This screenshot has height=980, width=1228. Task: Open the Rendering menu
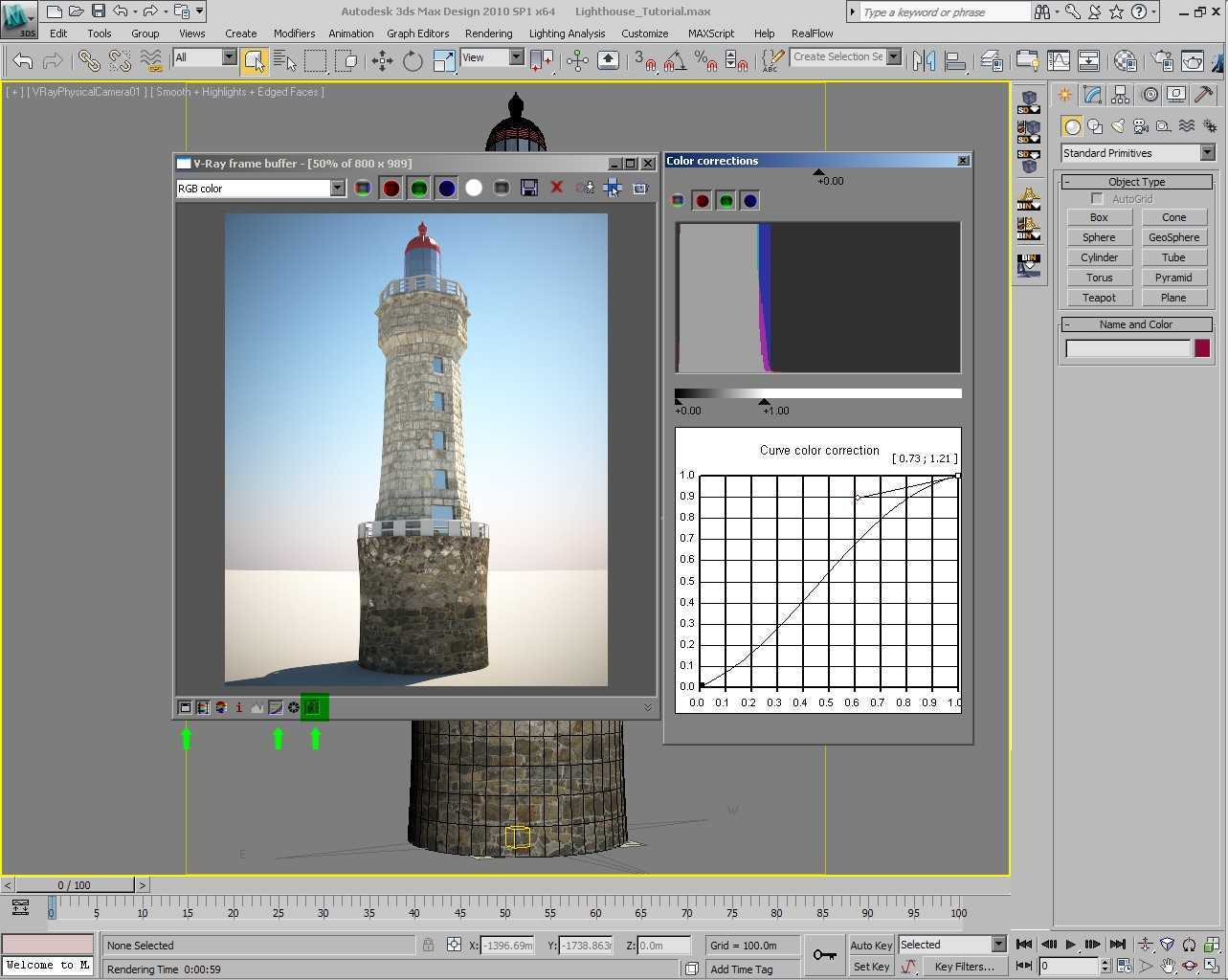click(488, 33)
